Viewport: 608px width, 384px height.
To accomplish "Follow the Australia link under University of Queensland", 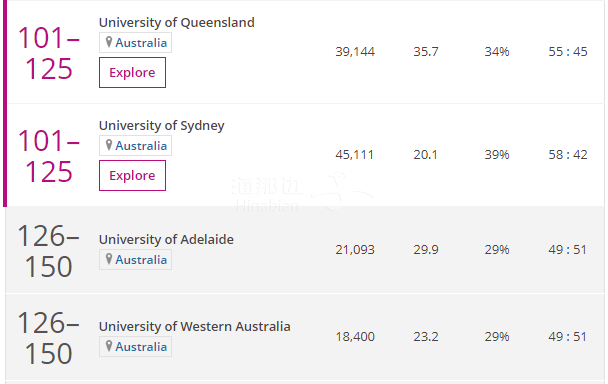I will (x=141, y=43).
